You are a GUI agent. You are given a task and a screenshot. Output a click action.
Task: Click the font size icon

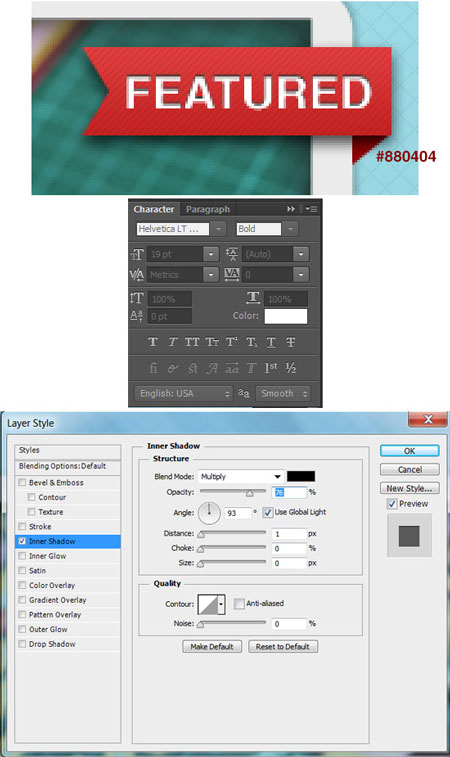click(x=137, y=254)
